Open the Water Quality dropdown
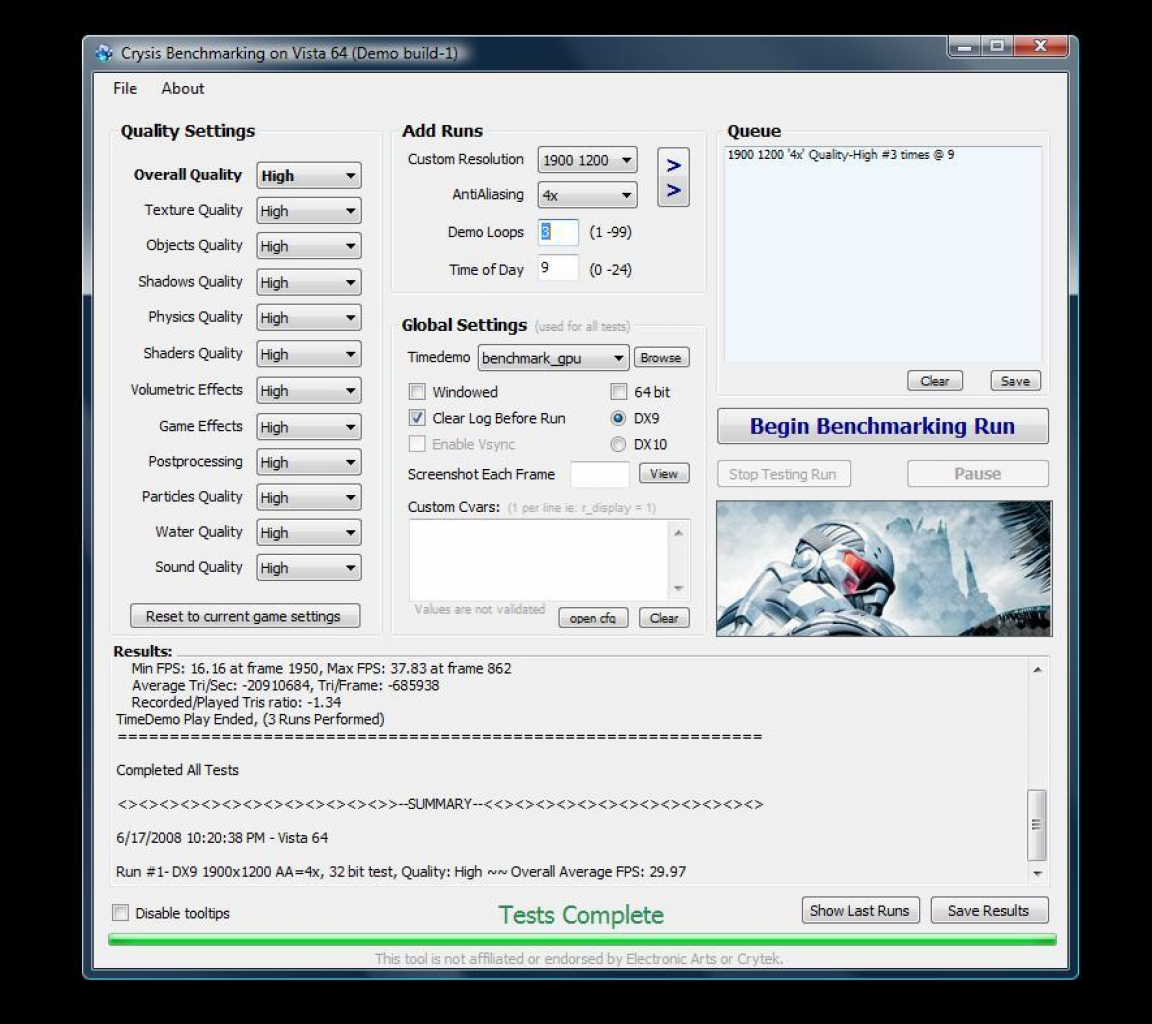This screenshot has height=1024, width=1152. (309, 533)
